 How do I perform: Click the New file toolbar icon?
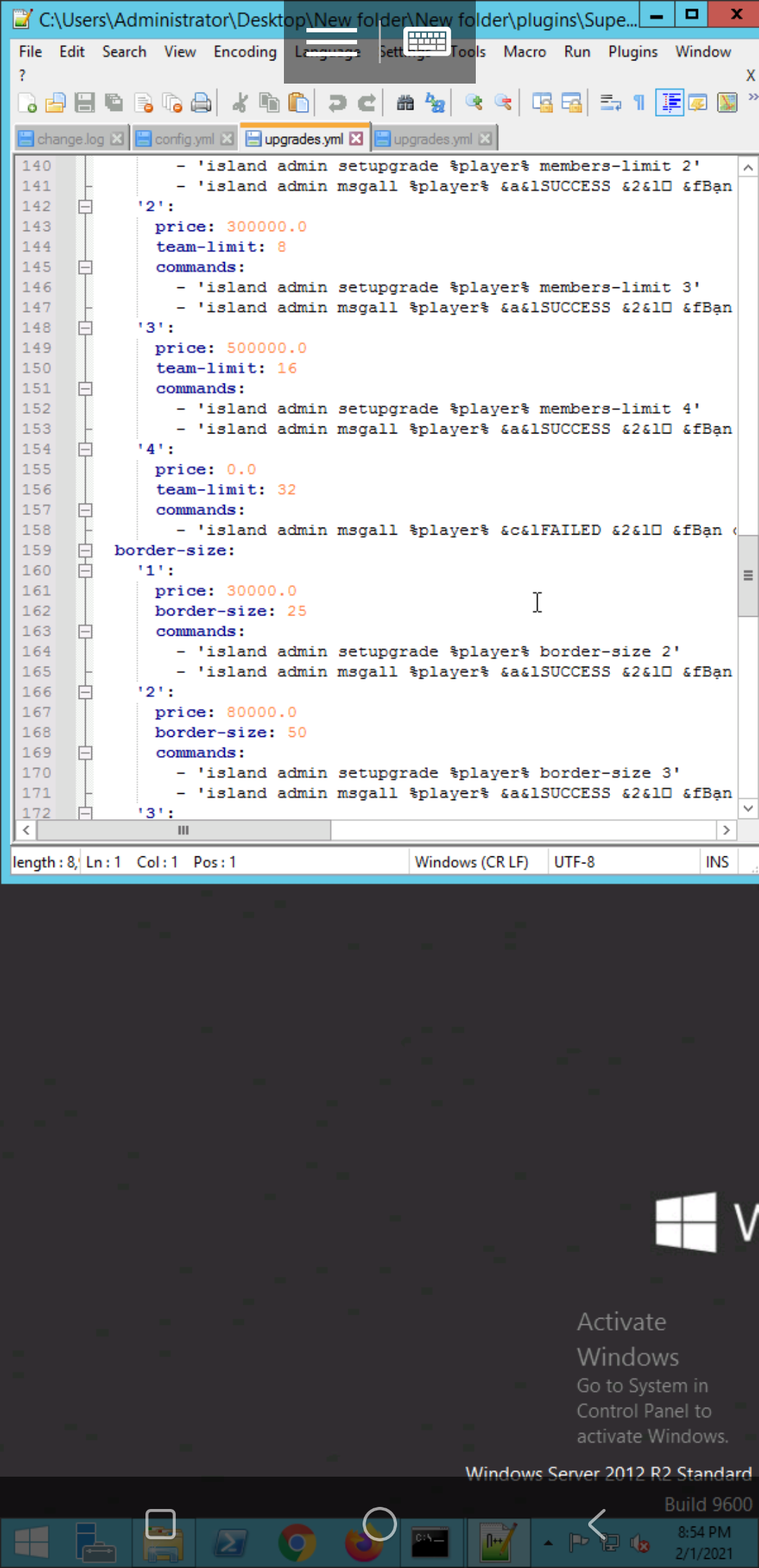coord(27,103)
